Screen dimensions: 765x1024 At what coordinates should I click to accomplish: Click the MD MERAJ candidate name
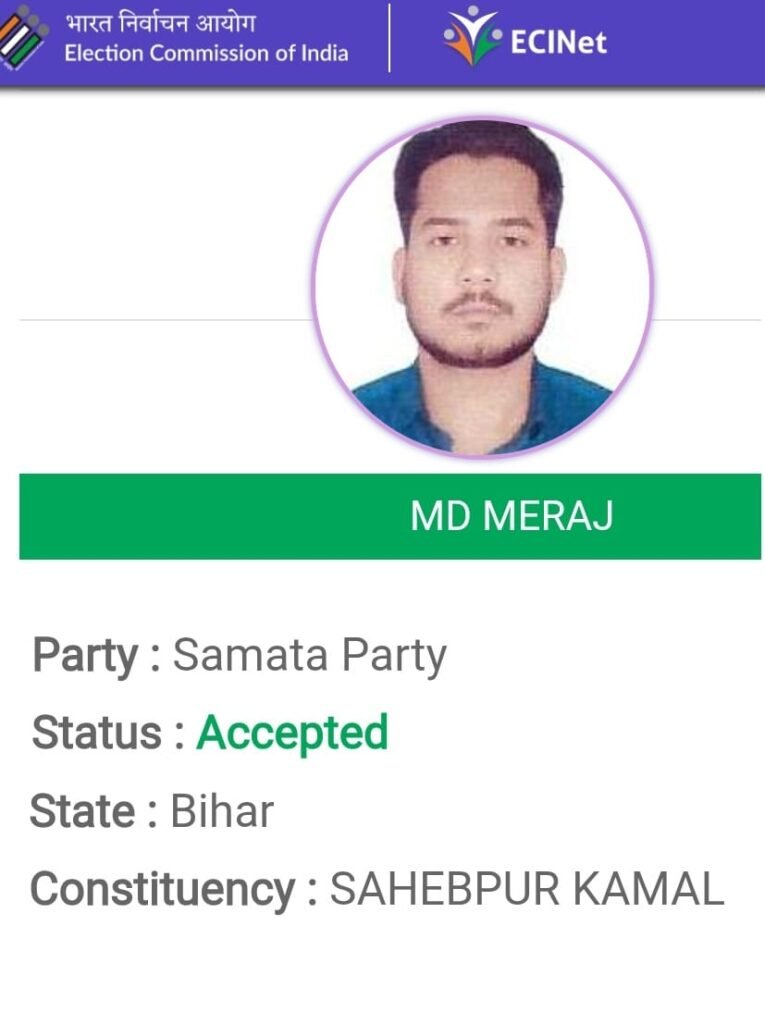(511, 517)
